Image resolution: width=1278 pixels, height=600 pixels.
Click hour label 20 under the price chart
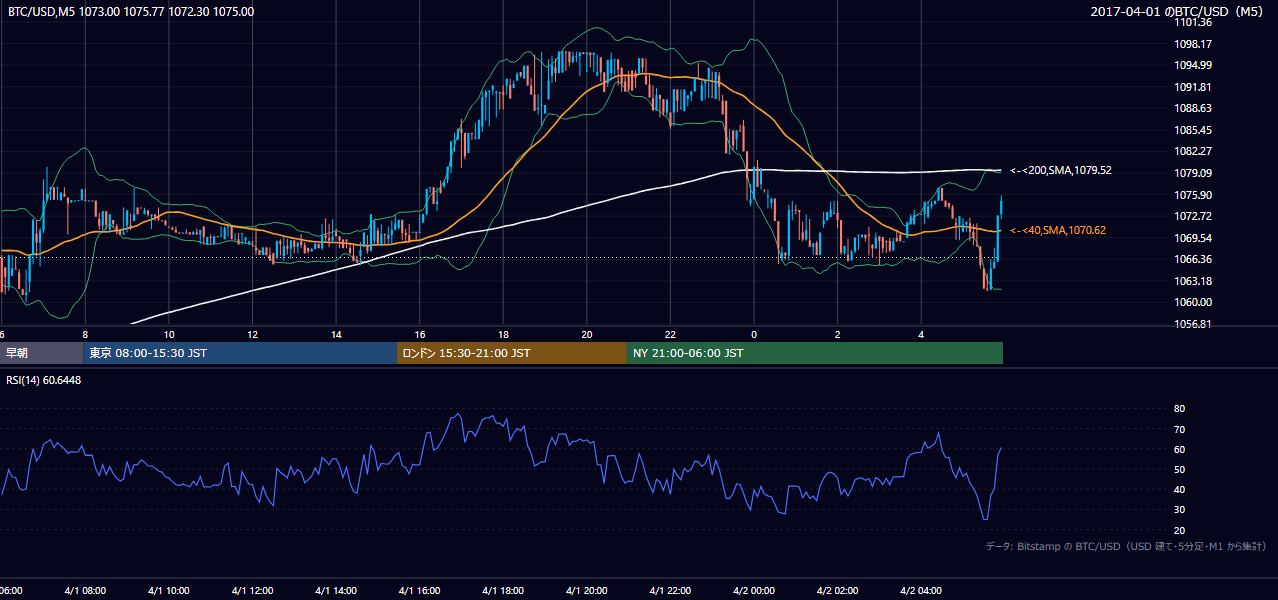(x=587, y=335)
